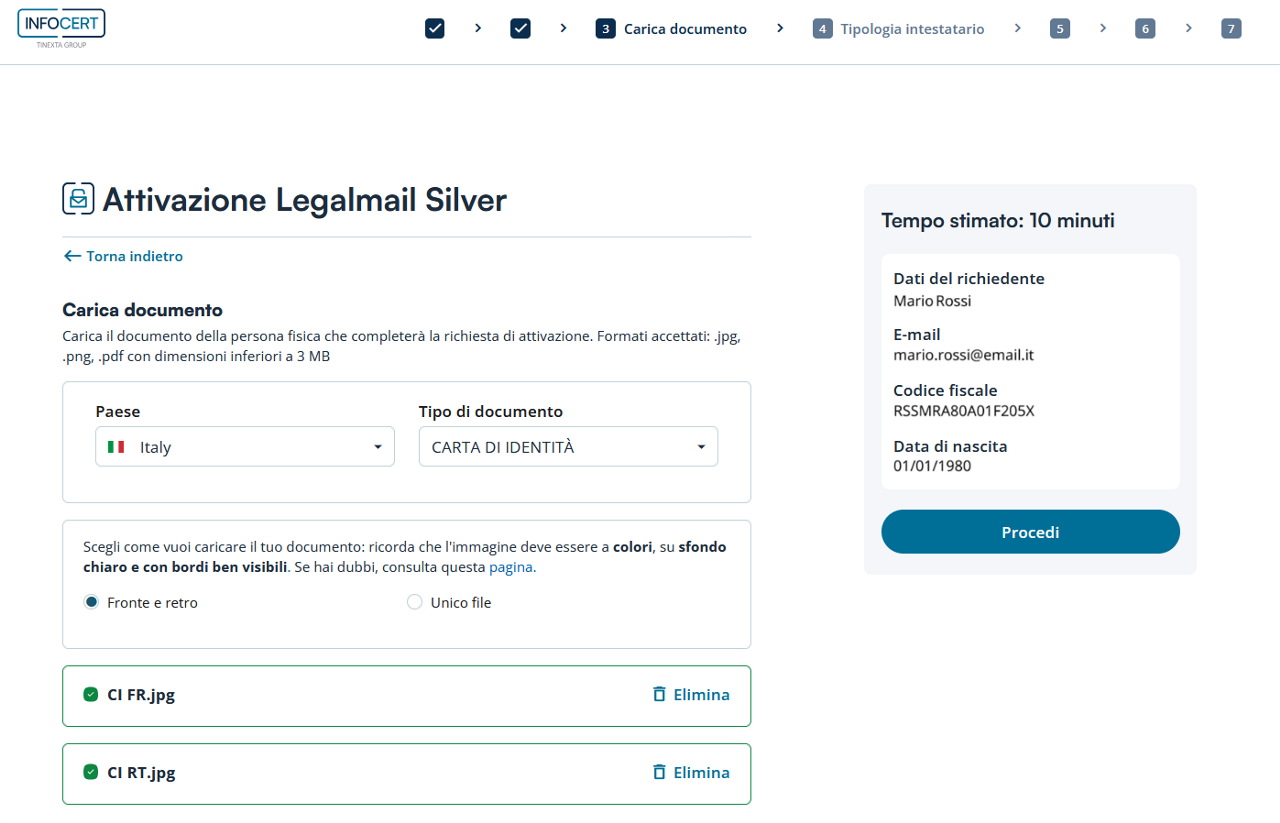Click green check icon next to CI FR.jpg
Viewport: 1280px width, 823px height.
[x=91, y=694]
